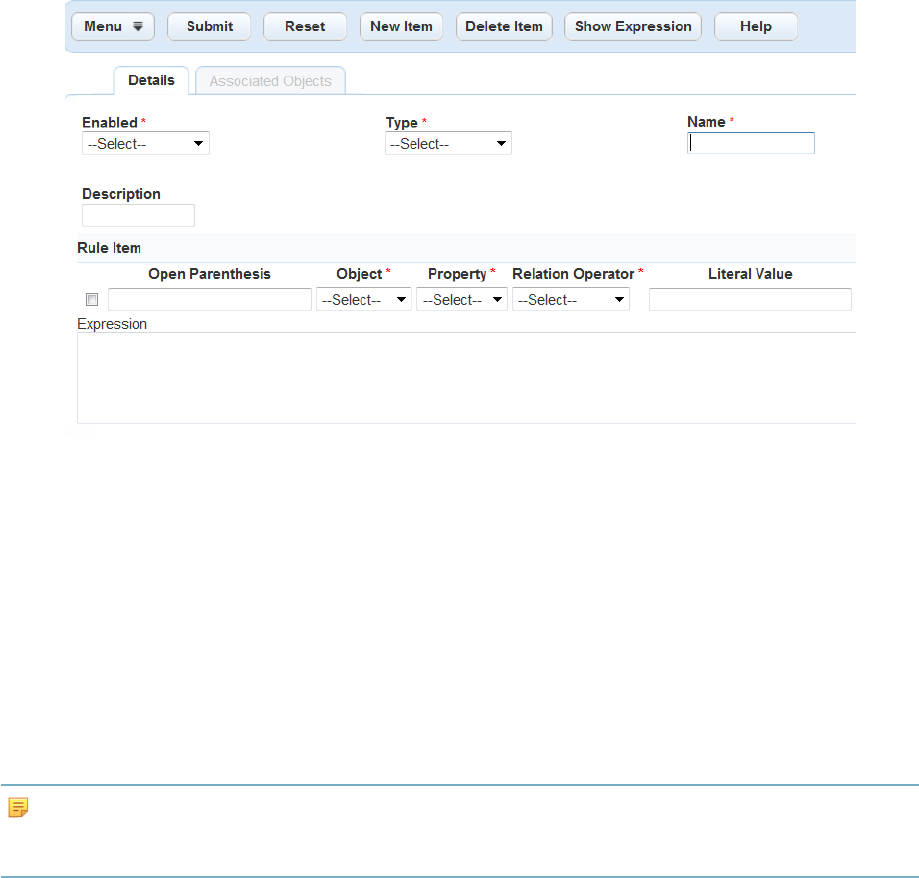Click the Submit button
This screenshot has width=919, height=878.
[209, 27]
